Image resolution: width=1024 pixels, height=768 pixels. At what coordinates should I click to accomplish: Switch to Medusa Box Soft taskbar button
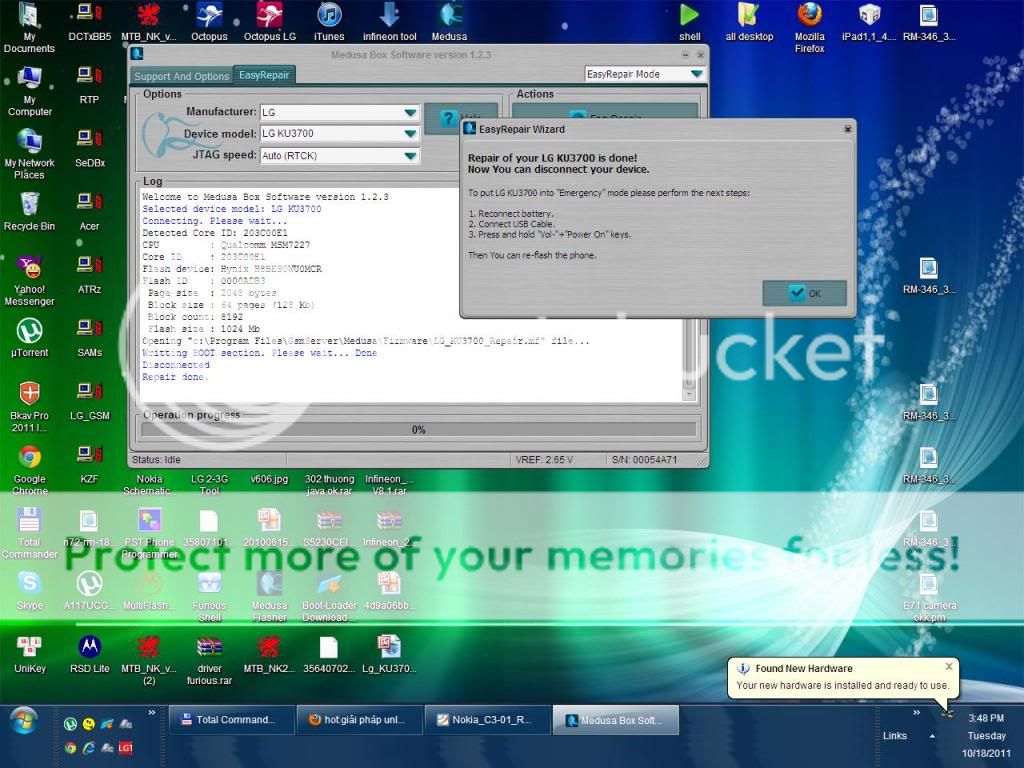tap(614, 720)
